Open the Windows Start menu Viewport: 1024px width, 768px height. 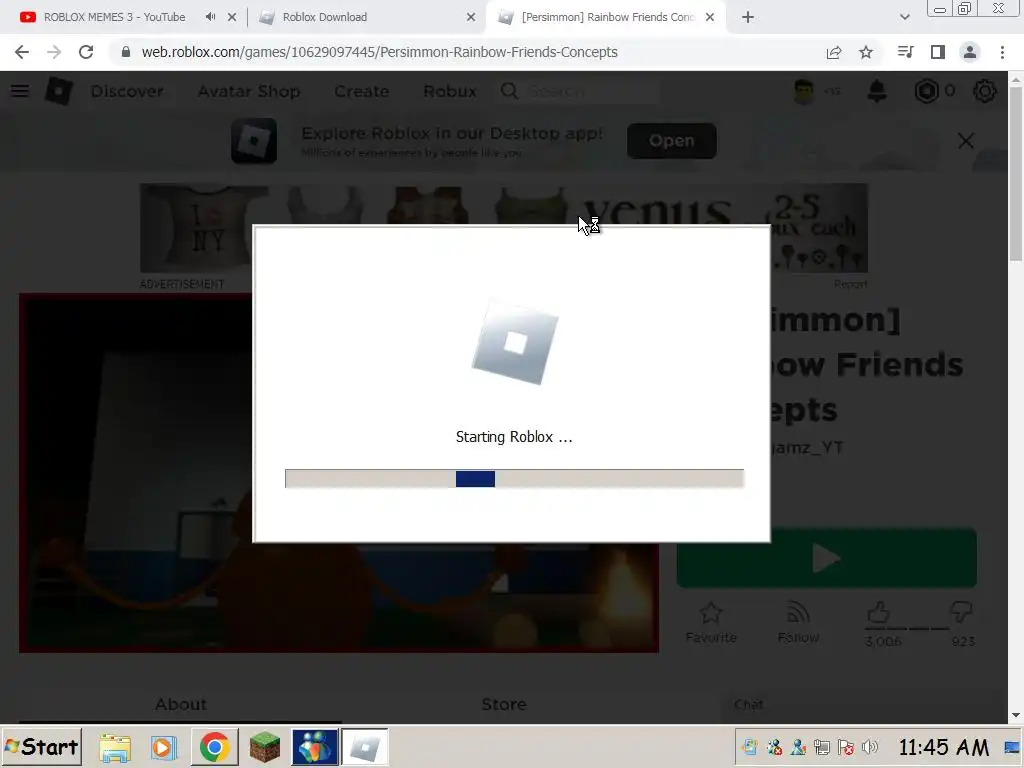click(41, 746)
